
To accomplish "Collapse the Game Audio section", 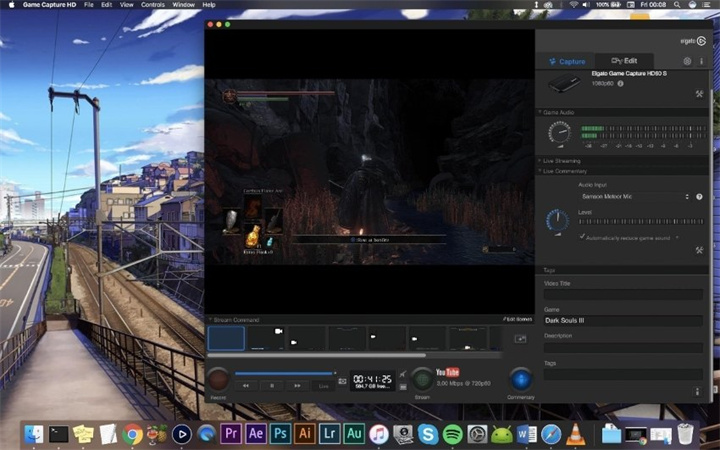I will point(540,112).
